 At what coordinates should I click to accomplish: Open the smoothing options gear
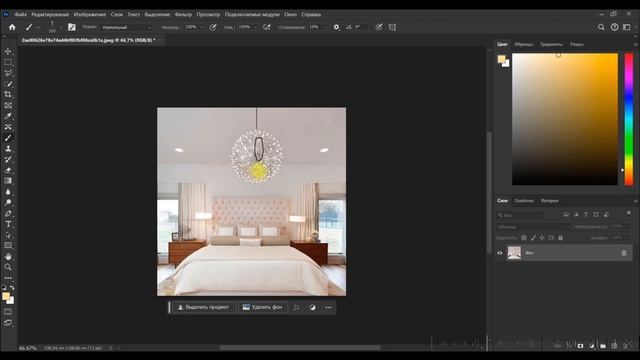(x=336, y=27)
